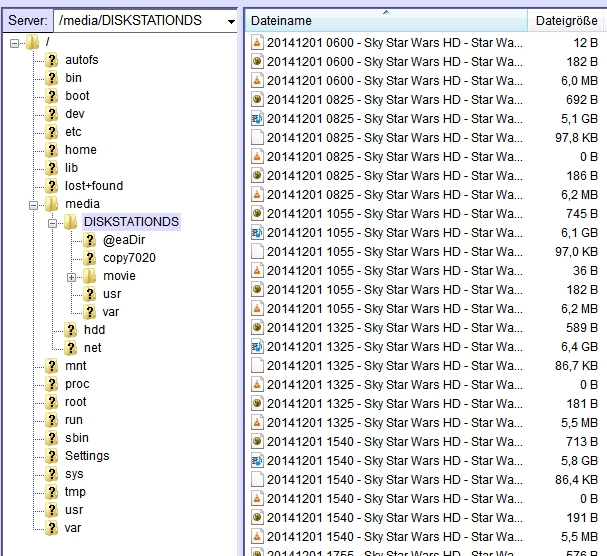Select the home directory
This screenshot has width=607, height=556.
tap(81, 150)
